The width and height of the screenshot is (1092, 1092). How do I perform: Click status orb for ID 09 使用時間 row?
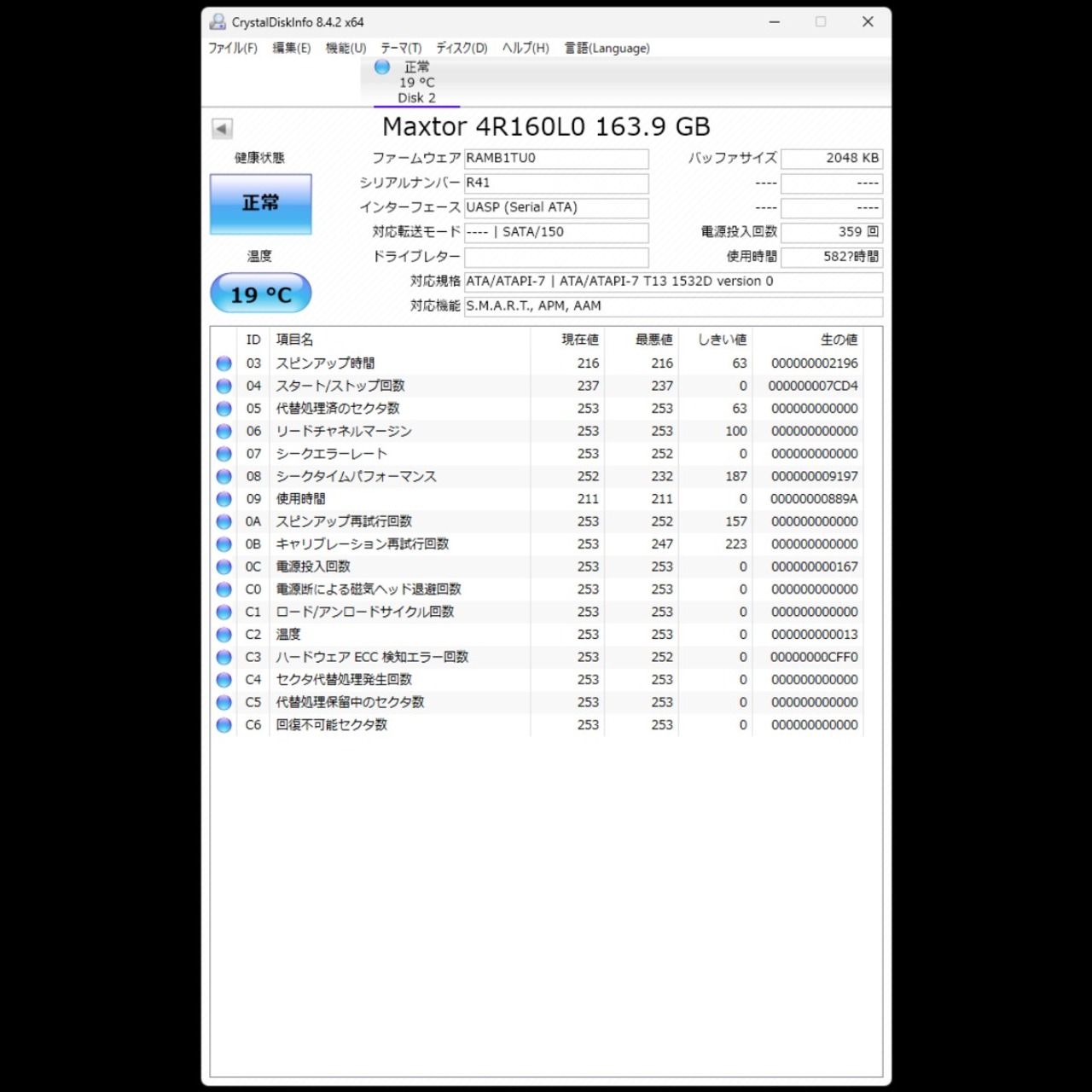tap(224, 499)
